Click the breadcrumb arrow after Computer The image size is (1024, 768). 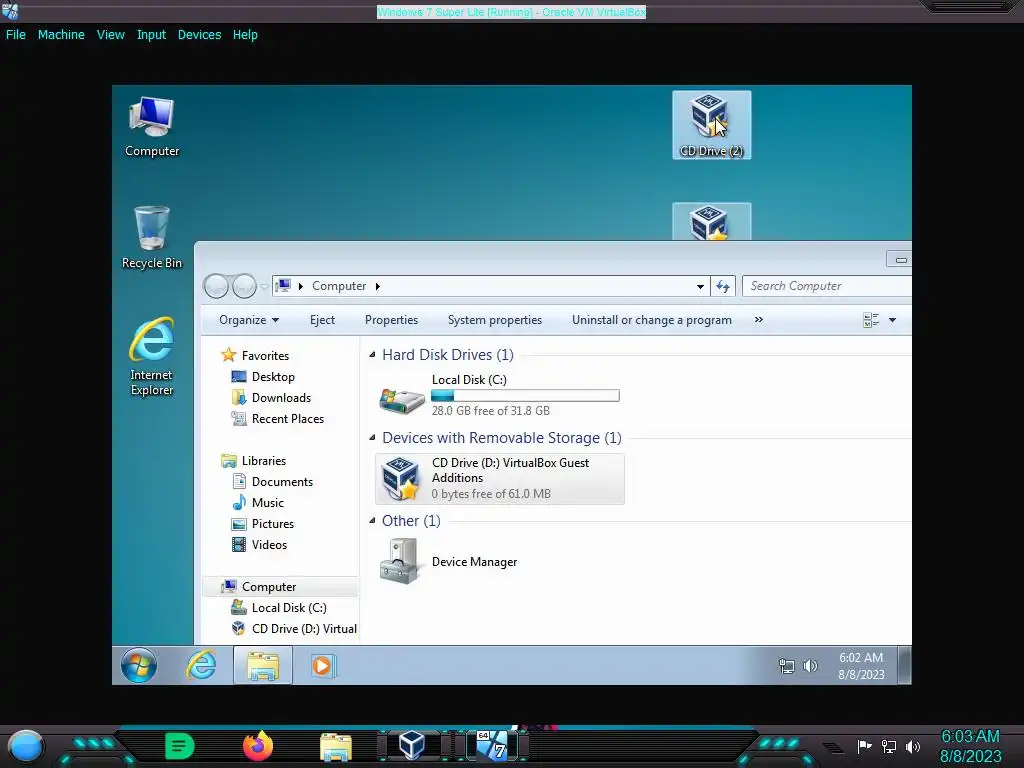377,286
